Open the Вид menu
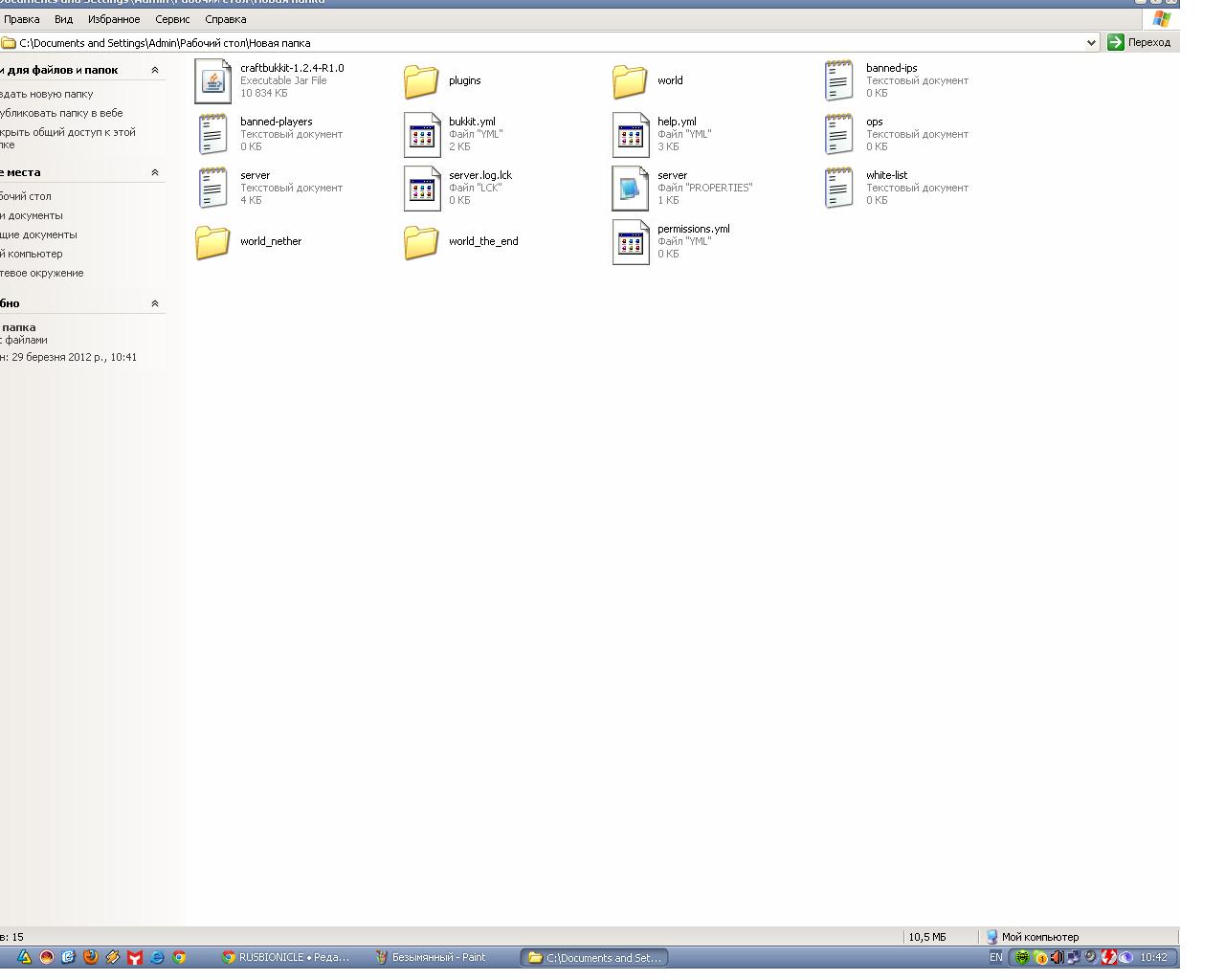 [x=63, y=19]
